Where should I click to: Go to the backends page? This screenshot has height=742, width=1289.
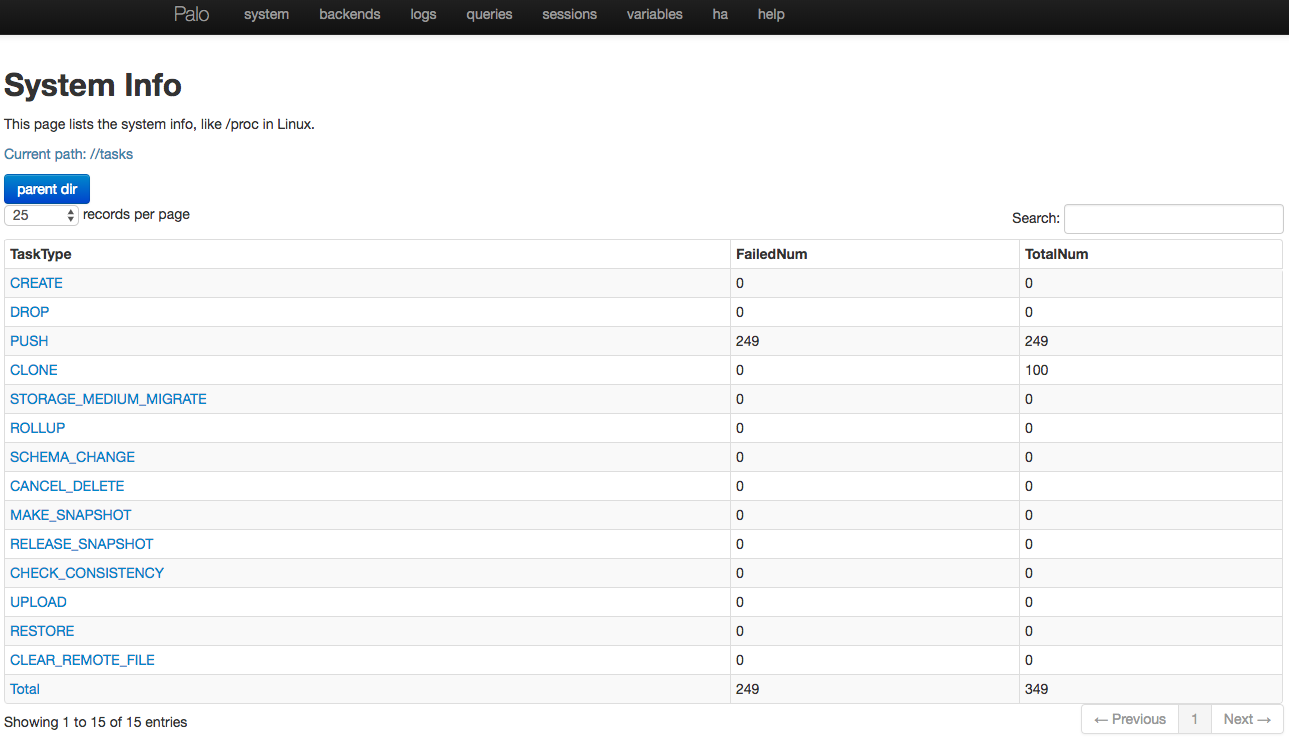pyautogui.click(x=350, y=15)
